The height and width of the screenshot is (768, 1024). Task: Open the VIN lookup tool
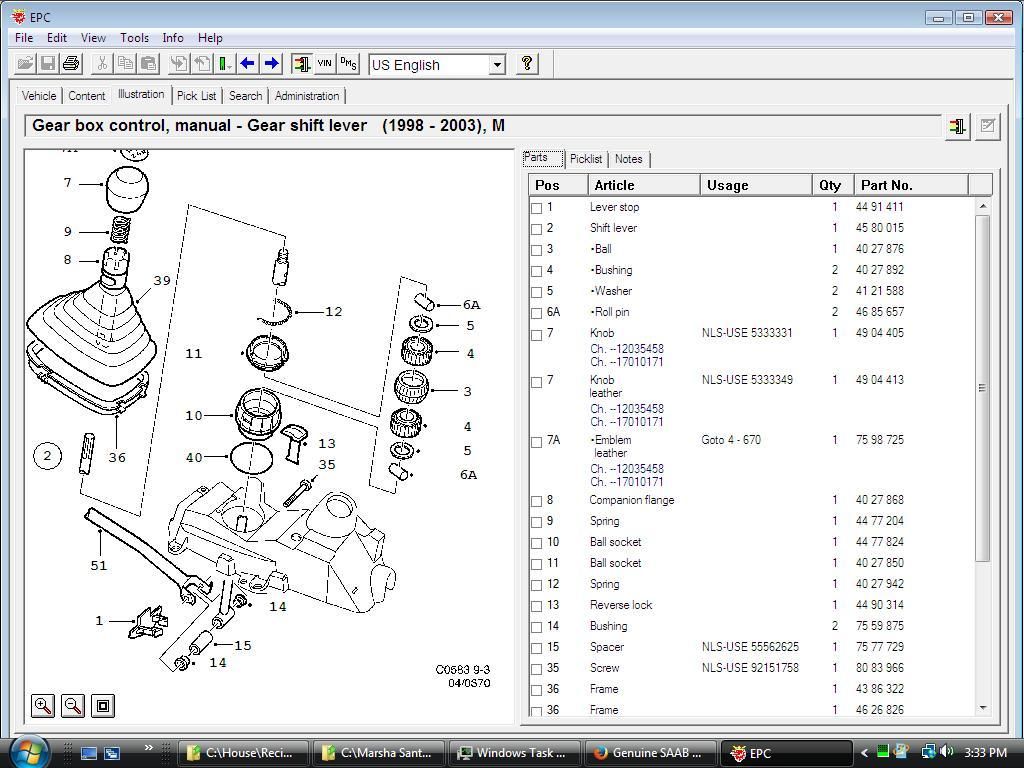click(324, 64)
